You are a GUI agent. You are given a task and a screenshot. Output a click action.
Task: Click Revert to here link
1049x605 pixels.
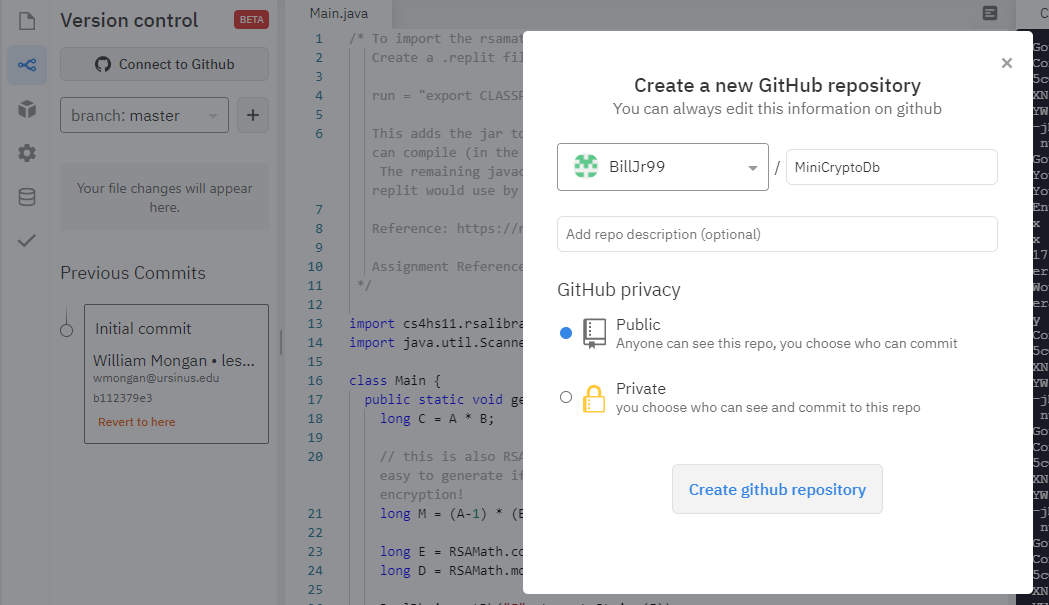point(136,422)
